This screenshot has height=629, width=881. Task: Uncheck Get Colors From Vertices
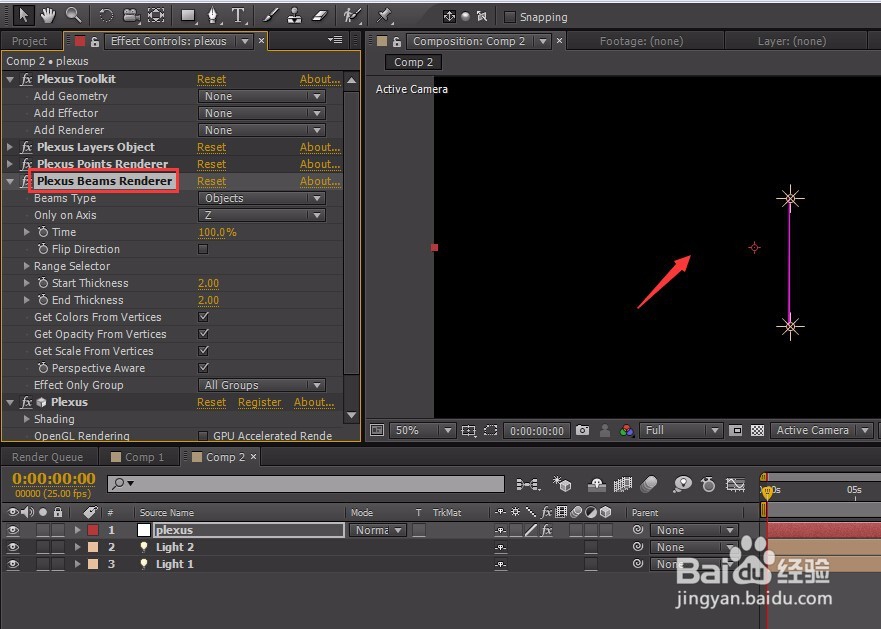coord(203,317)
